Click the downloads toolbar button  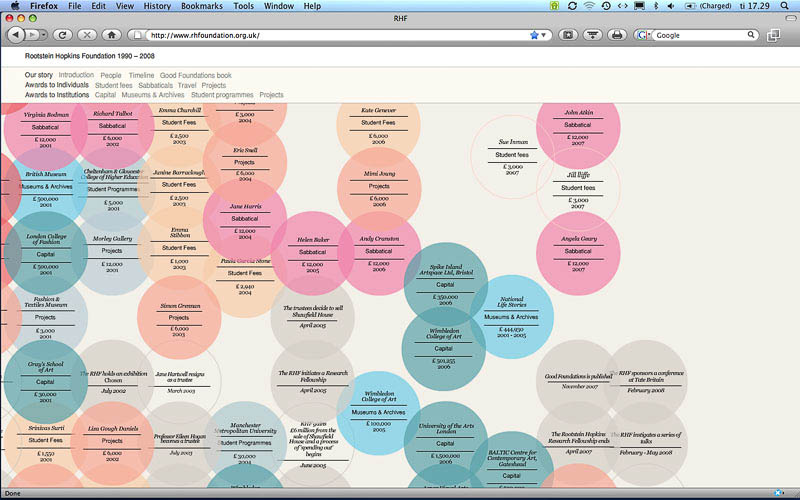click(592, 35)
